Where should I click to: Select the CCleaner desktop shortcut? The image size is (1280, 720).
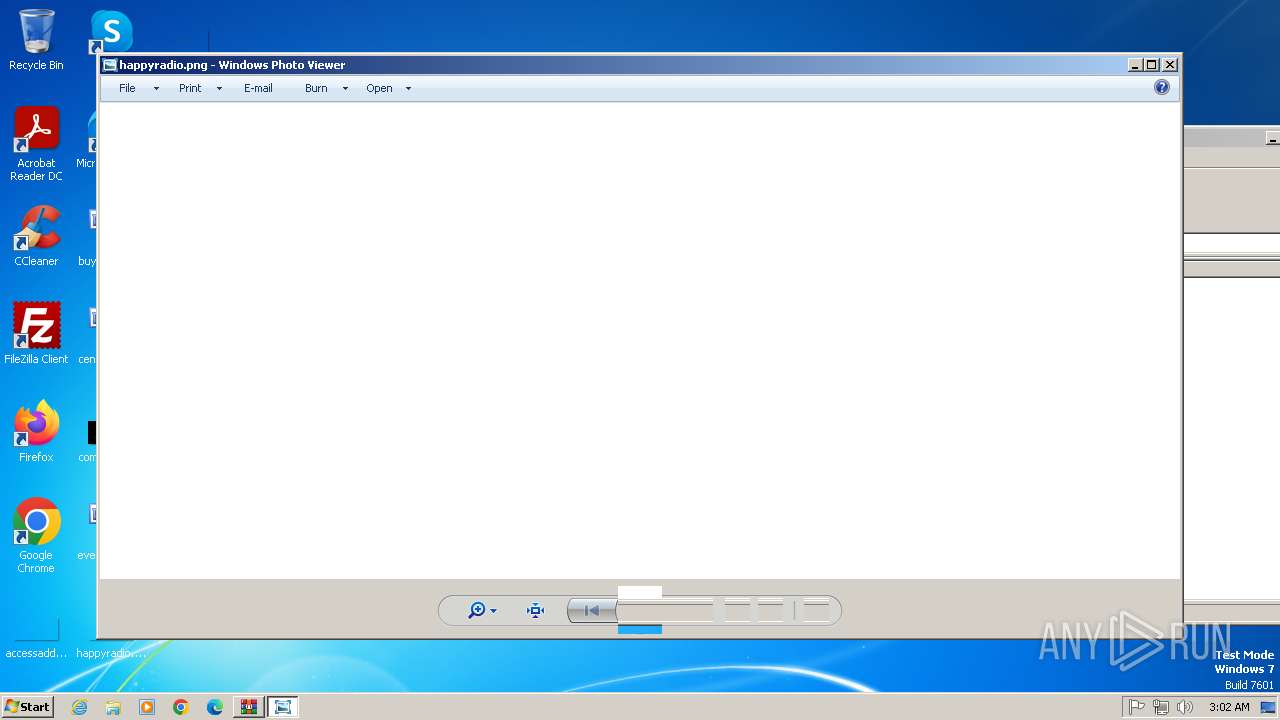(x=36, y=236)
